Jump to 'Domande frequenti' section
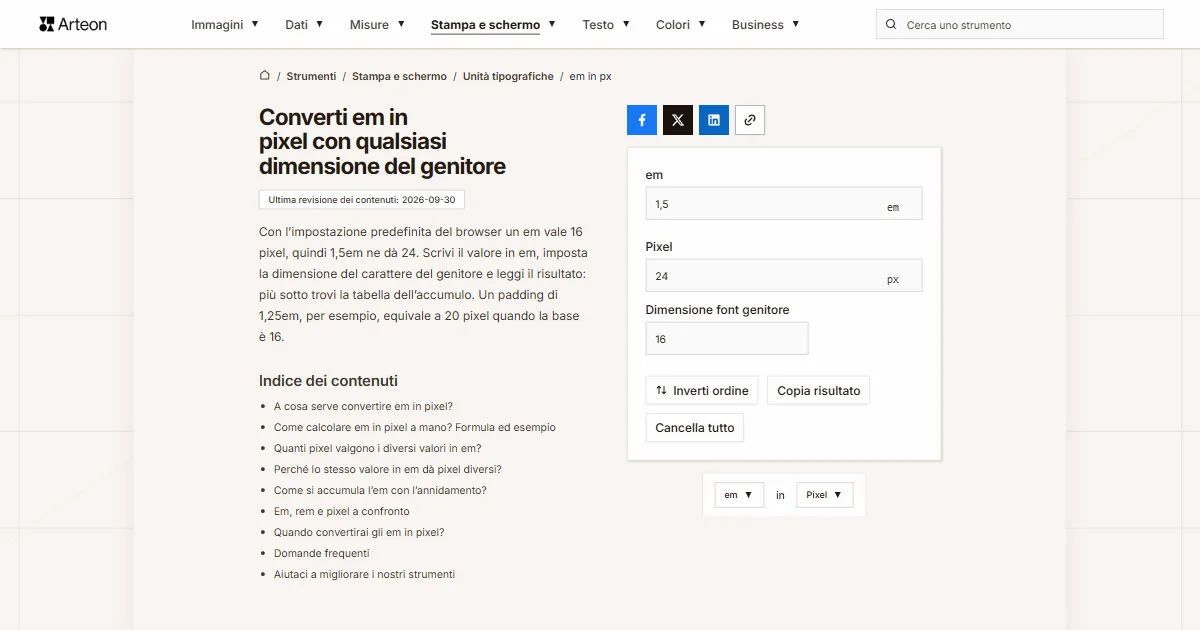The height and width of the screenshot is (630, 1200). [x=322, y=553]
